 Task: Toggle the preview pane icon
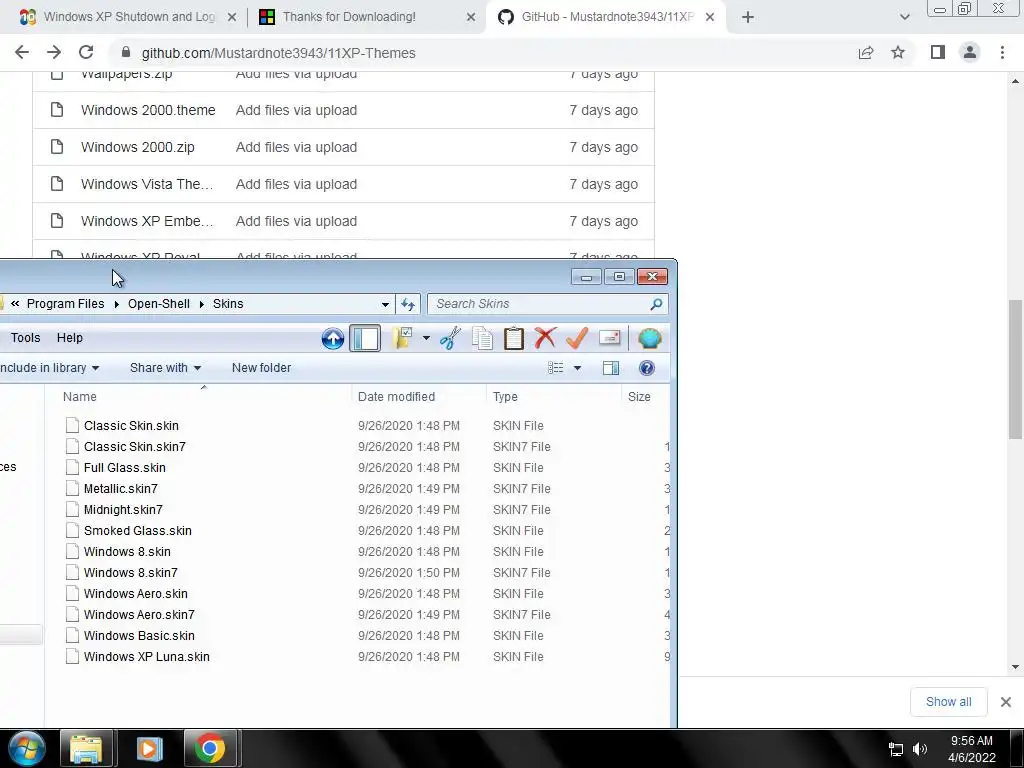[611, 368]
